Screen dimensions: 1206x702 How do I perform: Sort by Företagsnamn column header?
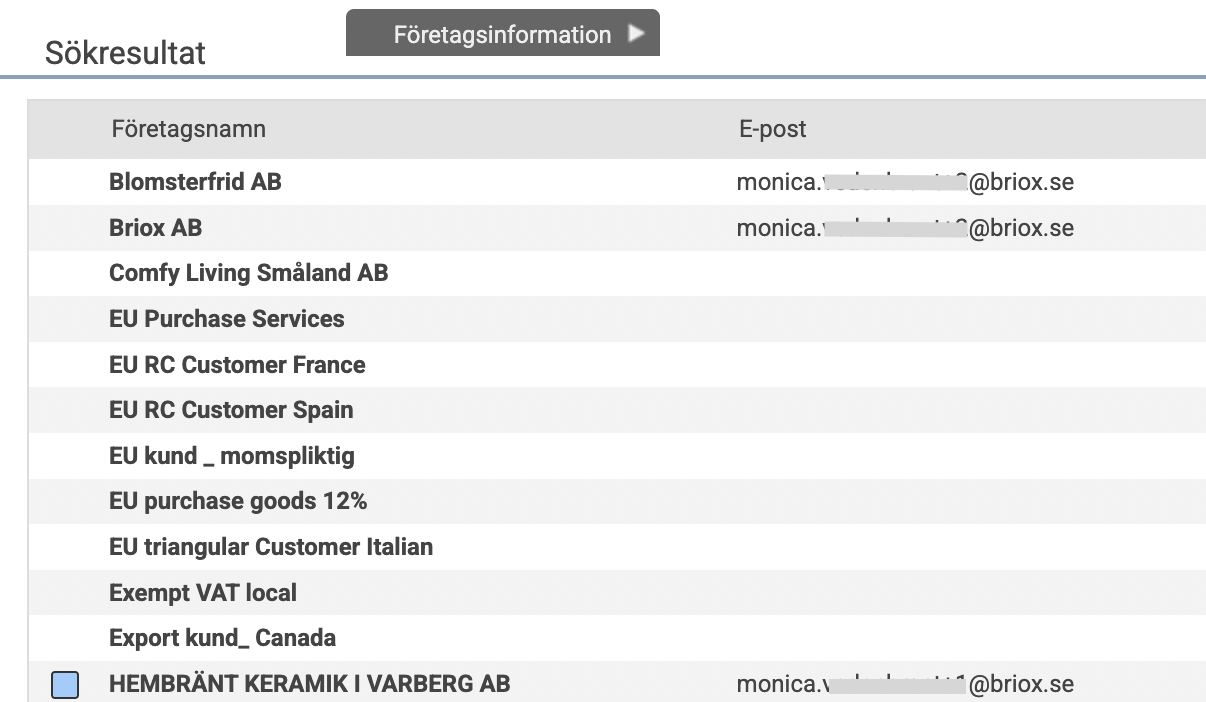click(x=188, y=129)
